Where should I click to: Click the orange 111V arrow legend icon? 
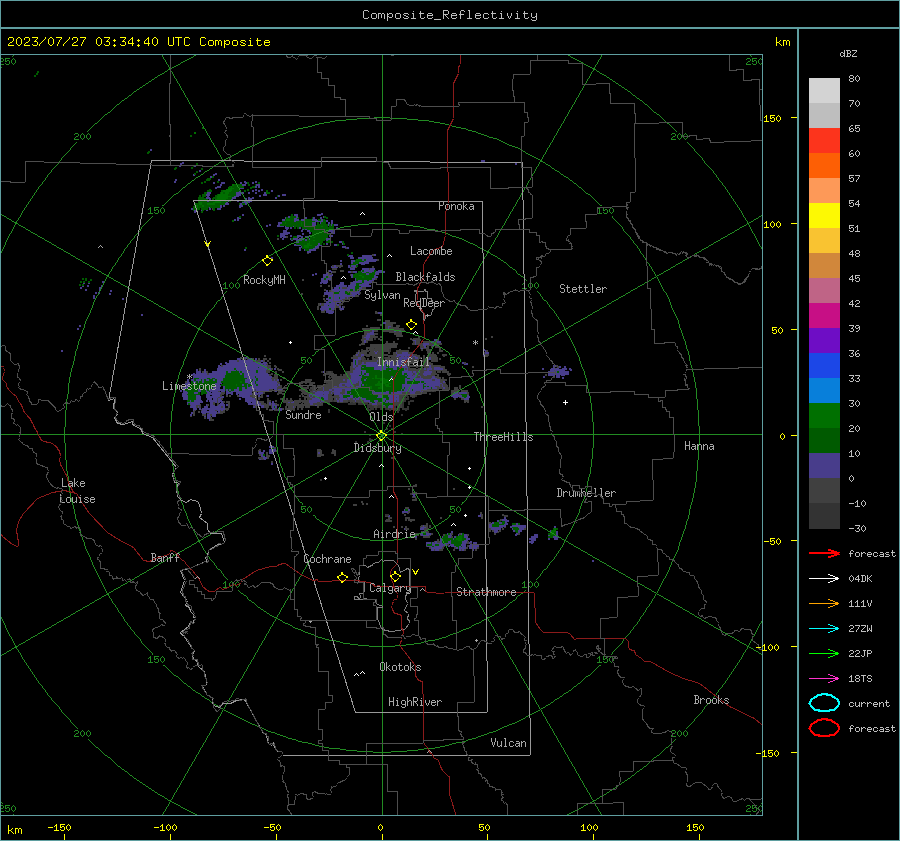click(x=824, y=603)
